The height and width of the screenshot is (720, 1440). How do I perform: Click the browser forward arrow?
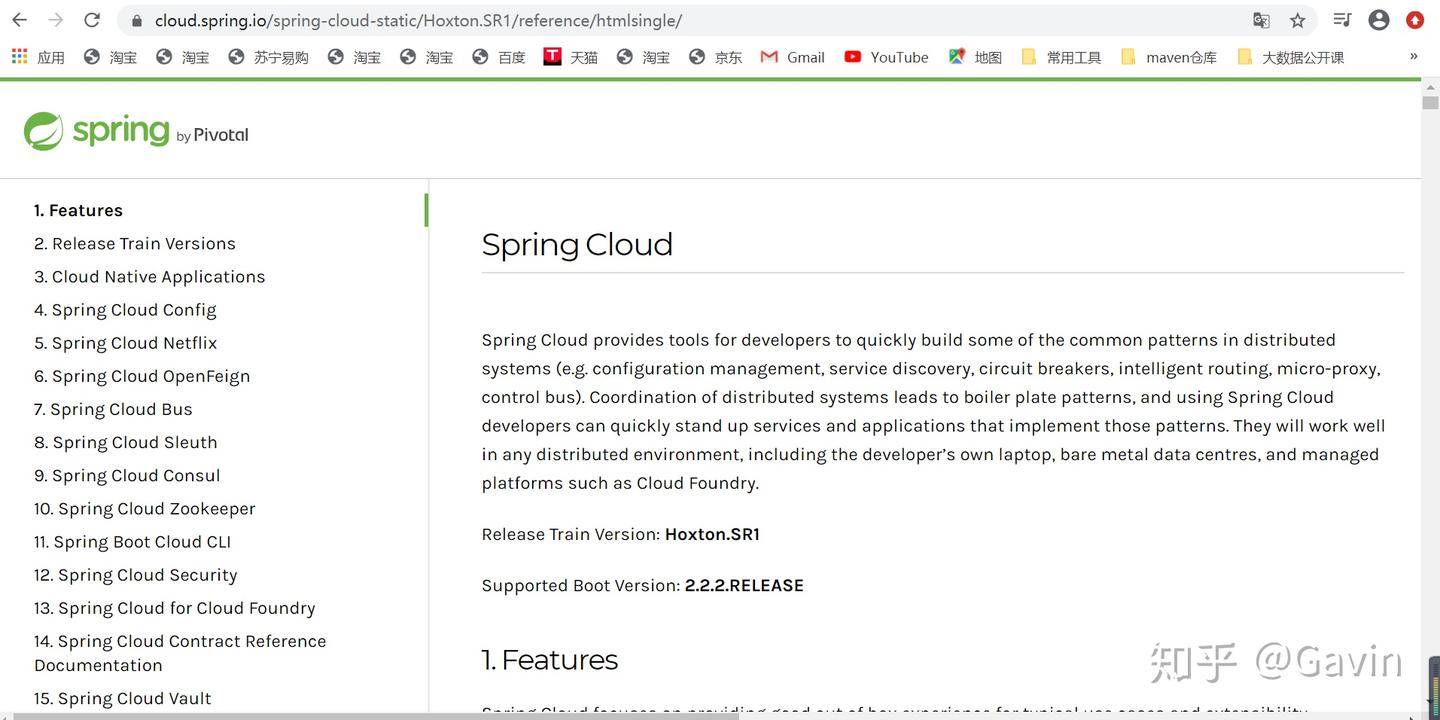pos(56,20)
